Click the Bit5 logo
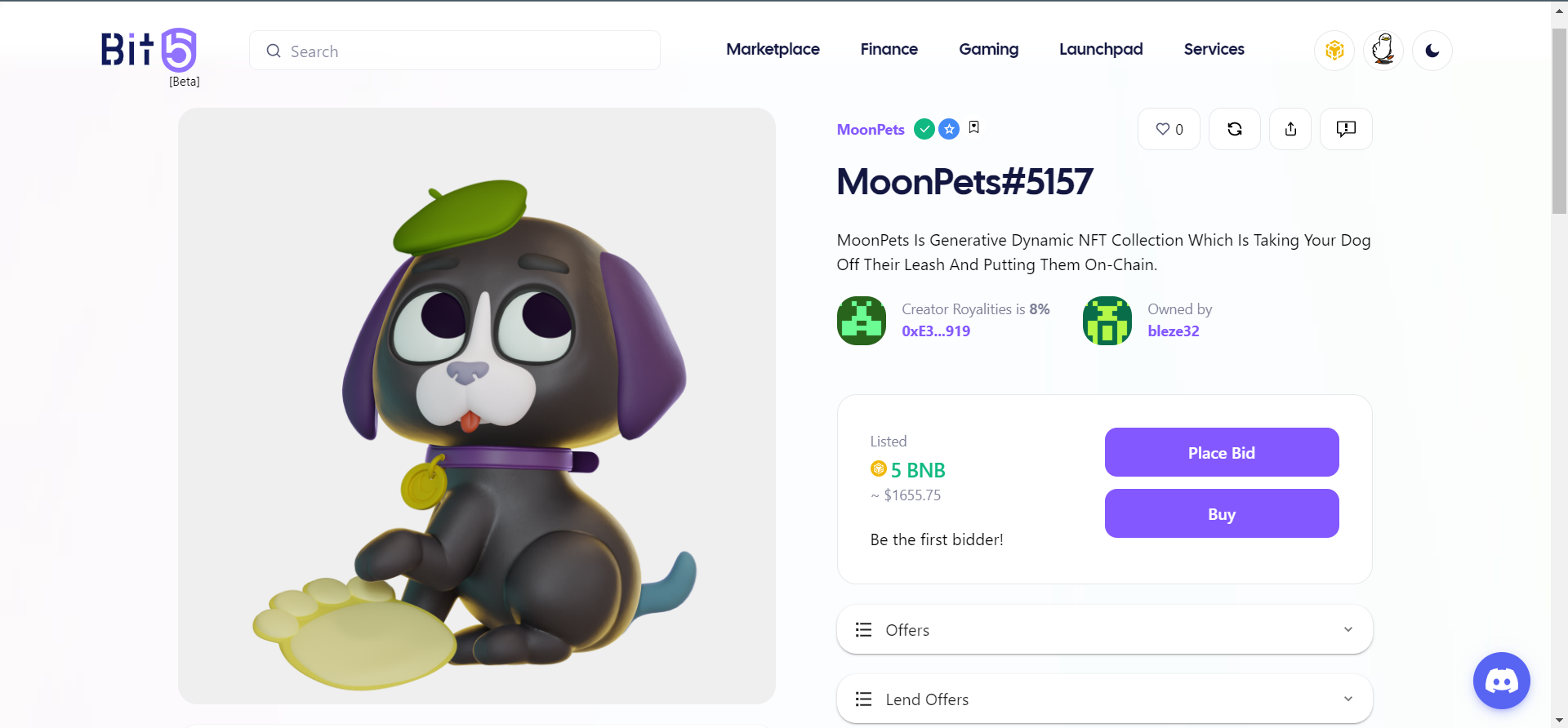 pos(149,51)
